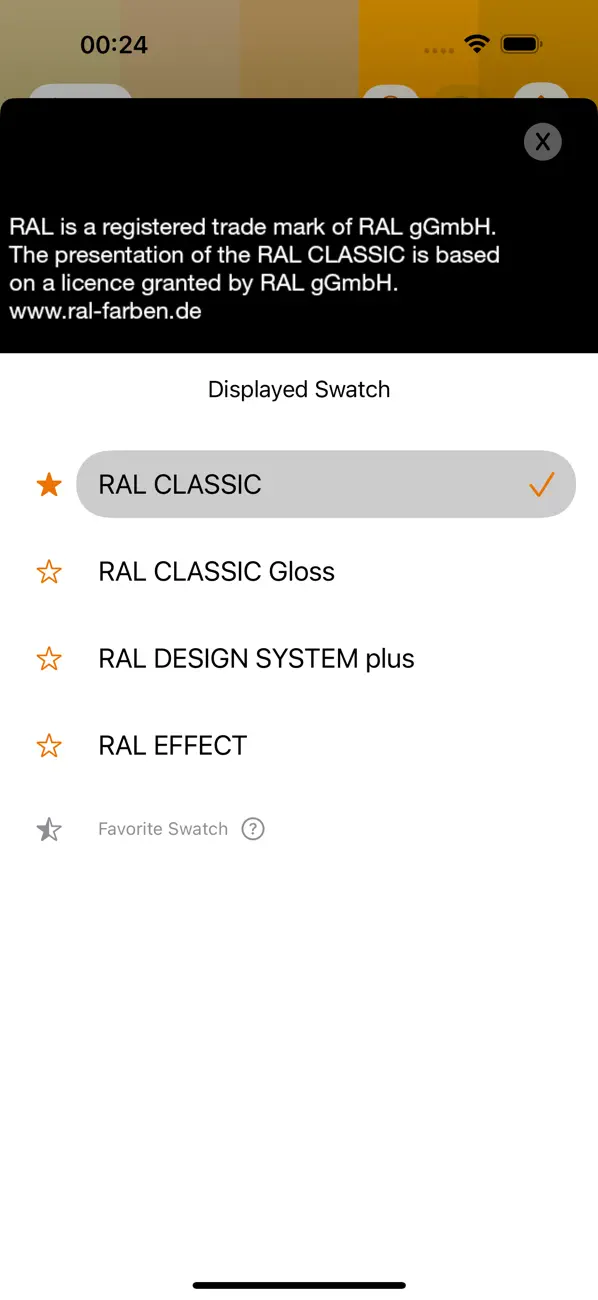This screenshot has height=1300, width=598.
Task: Tap the battery icon in the status bar
Action: [x=521, y=44]
